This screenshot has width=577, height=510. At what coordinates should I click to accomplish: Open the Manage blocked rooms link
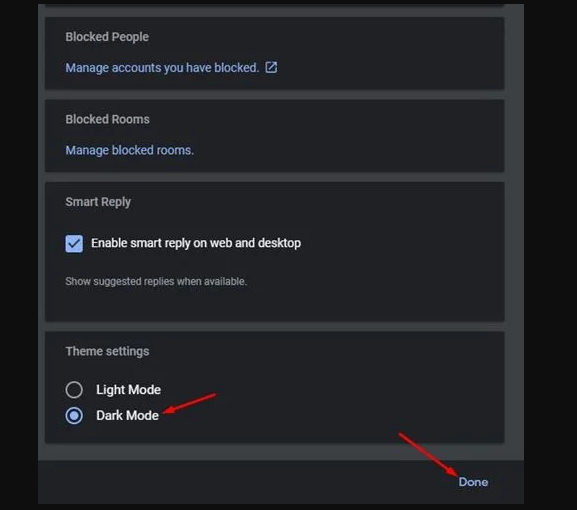(x=130, y=150)
